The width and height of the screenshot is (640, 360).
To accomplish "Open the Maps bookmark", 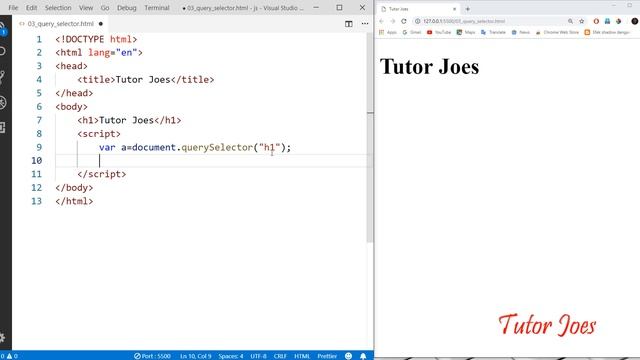I will [x=466, y=32].
